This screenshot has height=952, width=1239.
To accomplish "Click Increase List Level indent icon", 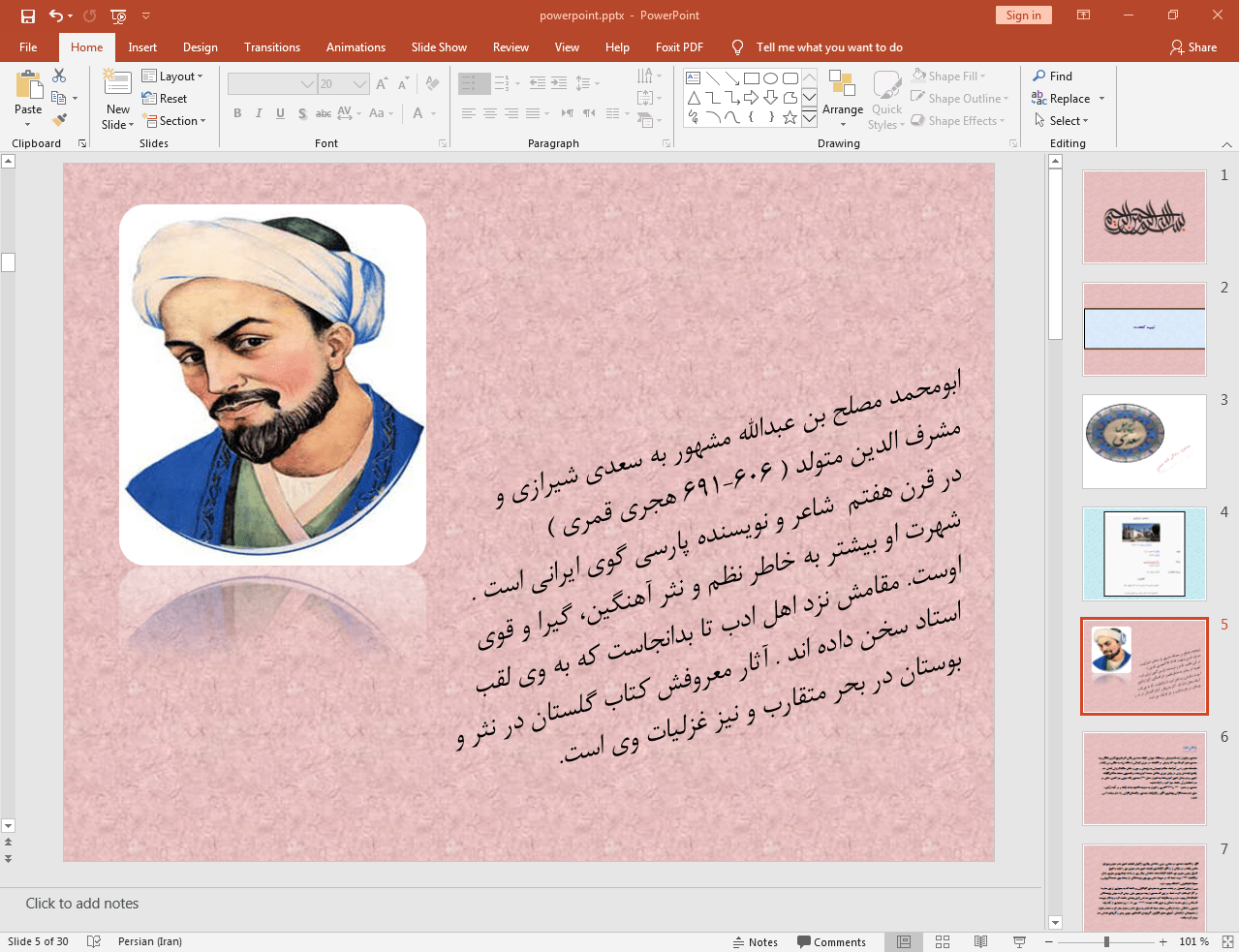I will [x=559, y=83].
